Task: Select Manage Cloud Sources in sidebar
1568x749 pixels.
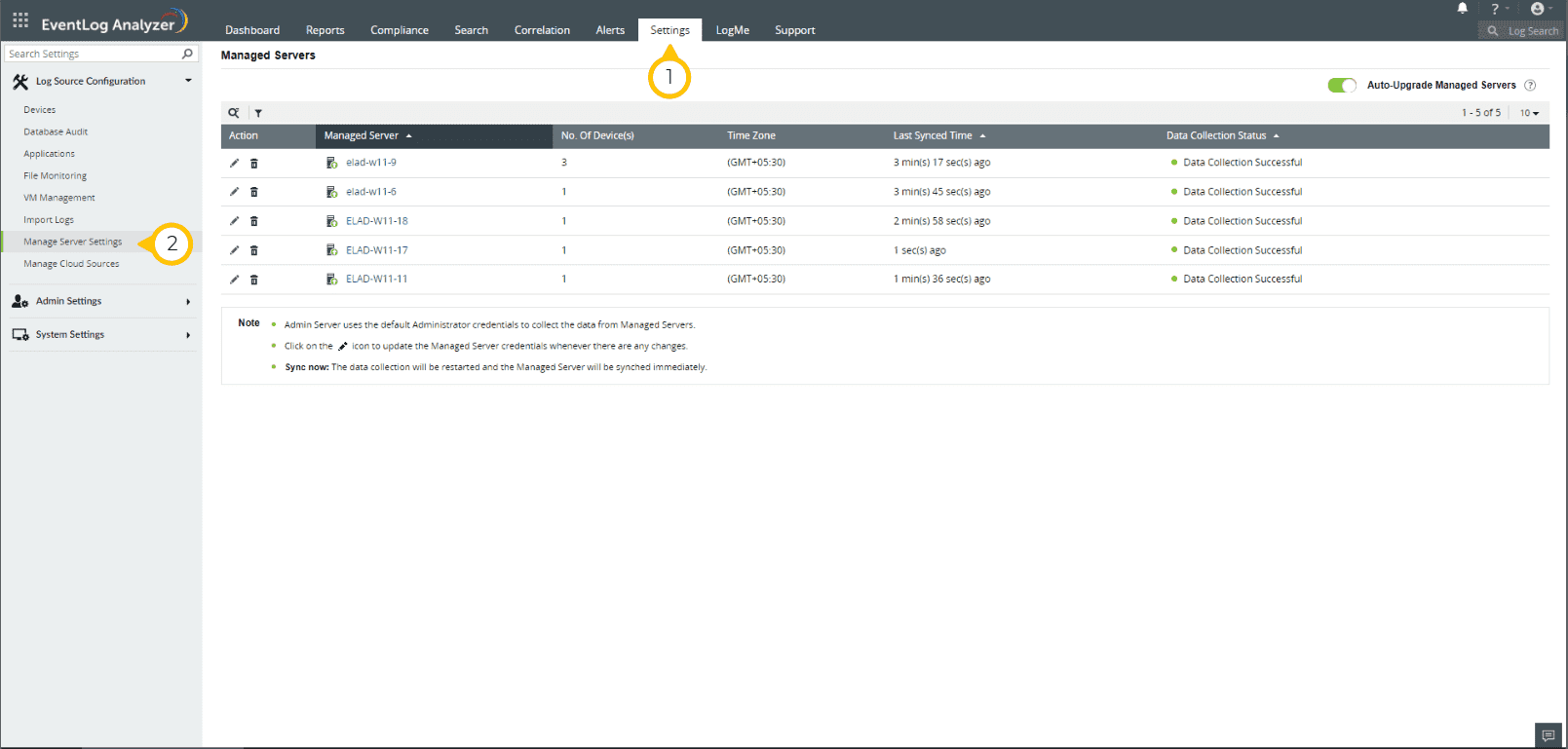Action: click(71, 264)
